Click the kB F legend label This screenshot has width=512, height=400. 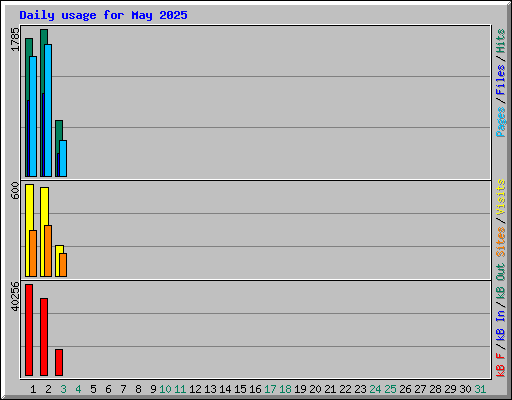coord(501,365)
